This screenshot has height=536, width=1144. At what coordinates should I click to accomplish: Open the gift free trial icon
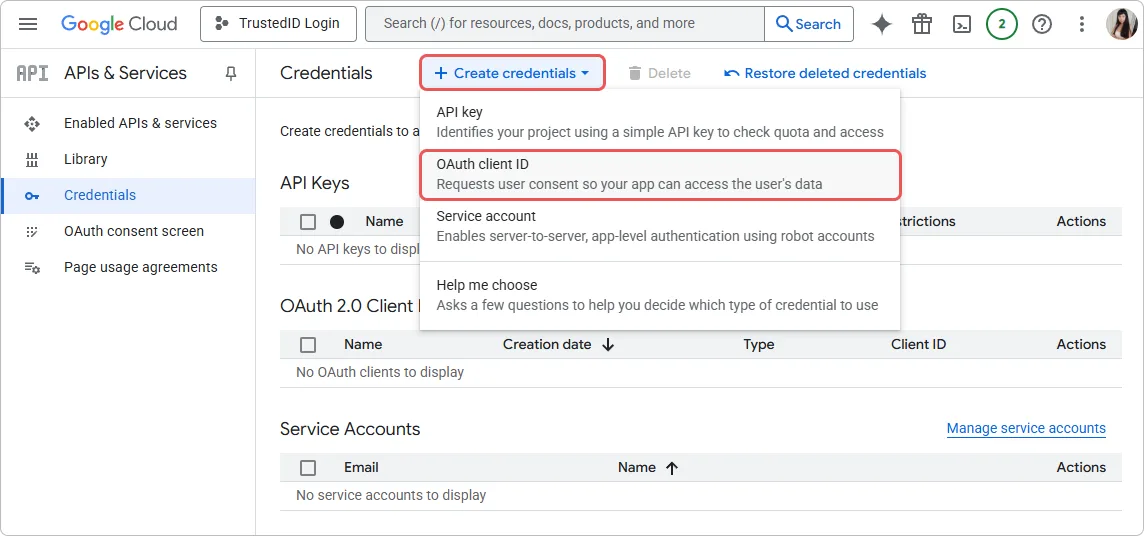point(921,24)
